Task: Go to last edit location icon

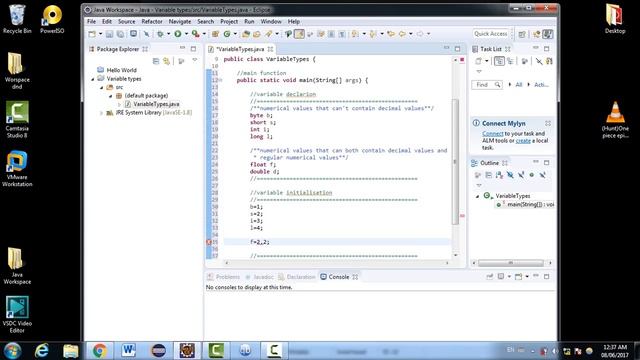Action: [391, 34]
